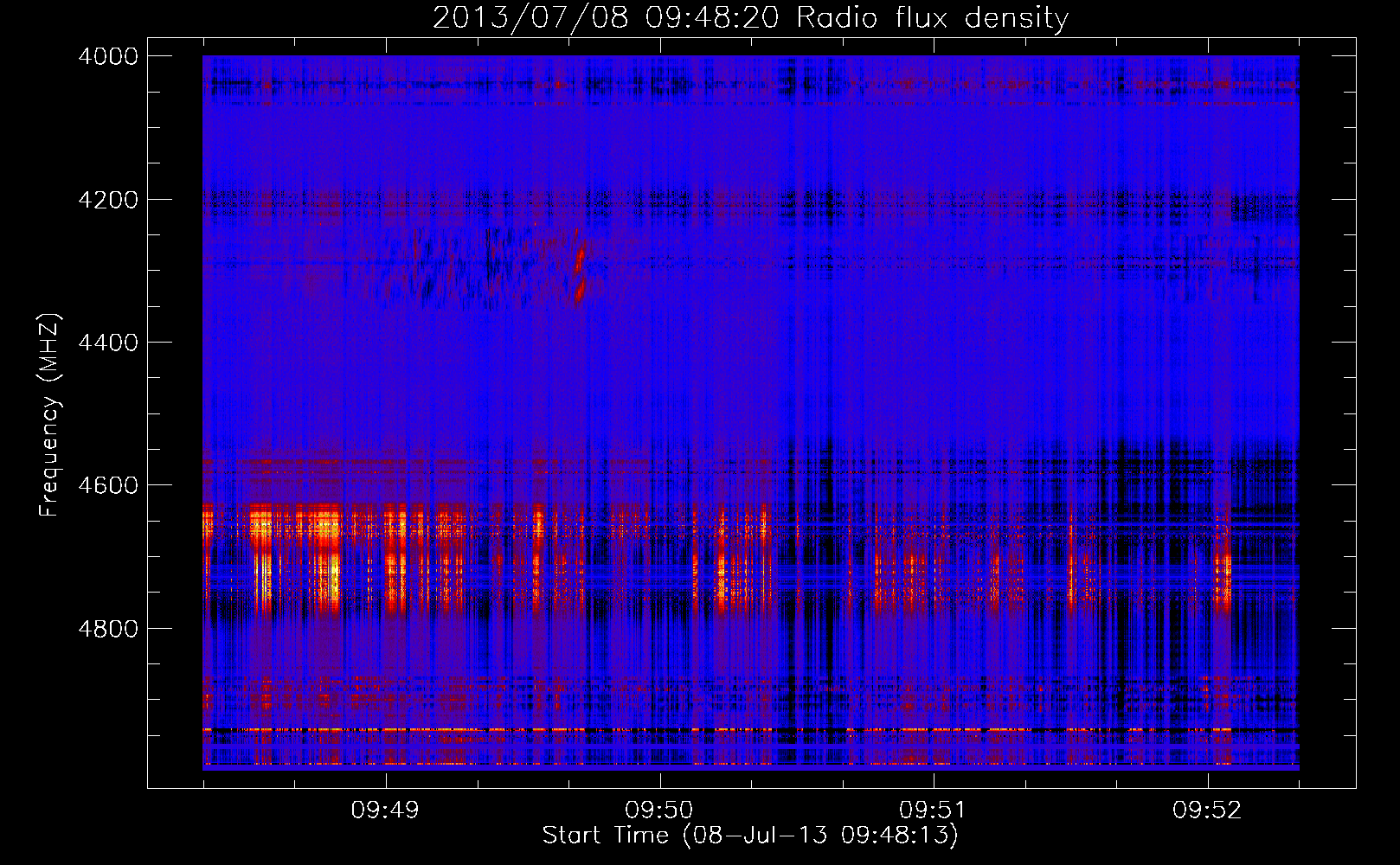Click the plot title '2013/07/08 09:48:20 Radio flux density'
This screenshot has width=1400, height=865.
(x=750, y=18)
